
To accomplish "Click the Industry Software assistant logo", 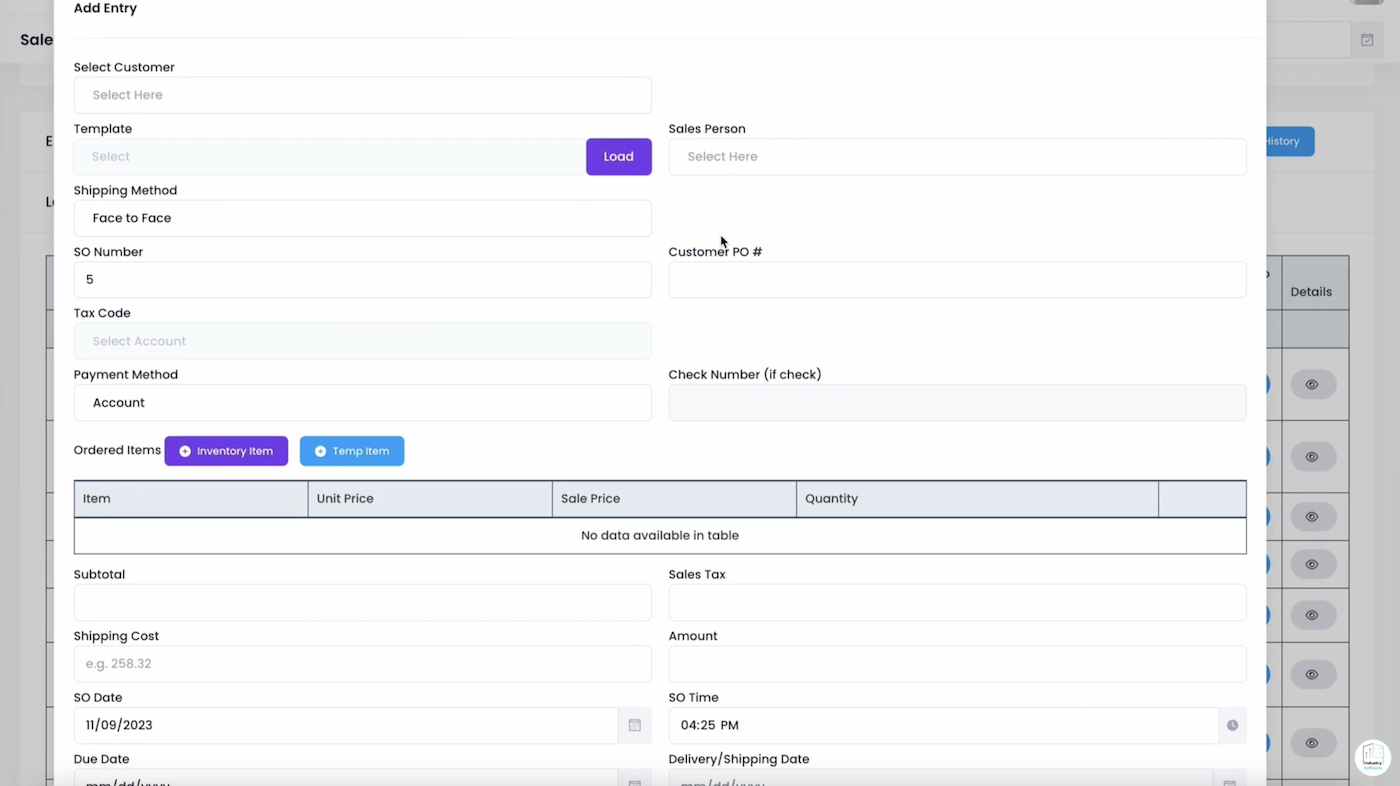I will point(1372,757).
